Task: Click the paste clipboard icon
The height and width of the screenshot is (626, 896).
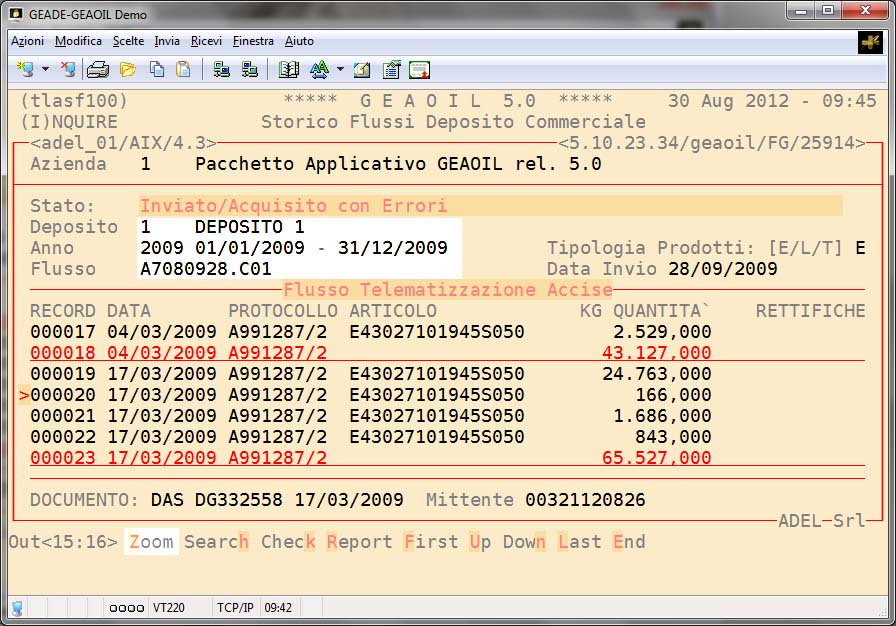Action: tap(183, 70)
